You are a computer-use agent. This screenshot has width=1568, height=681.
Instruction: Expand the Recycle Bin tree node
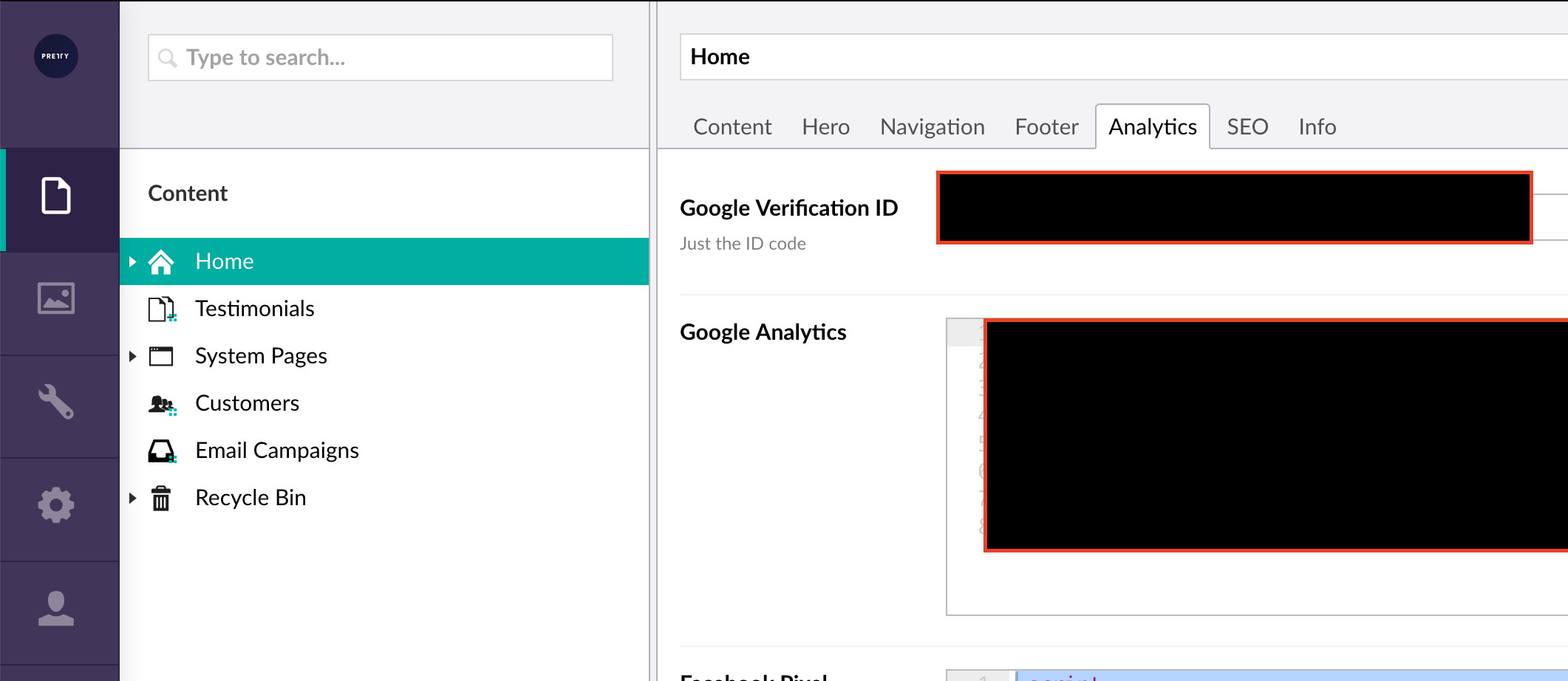(x=133, y=498)
